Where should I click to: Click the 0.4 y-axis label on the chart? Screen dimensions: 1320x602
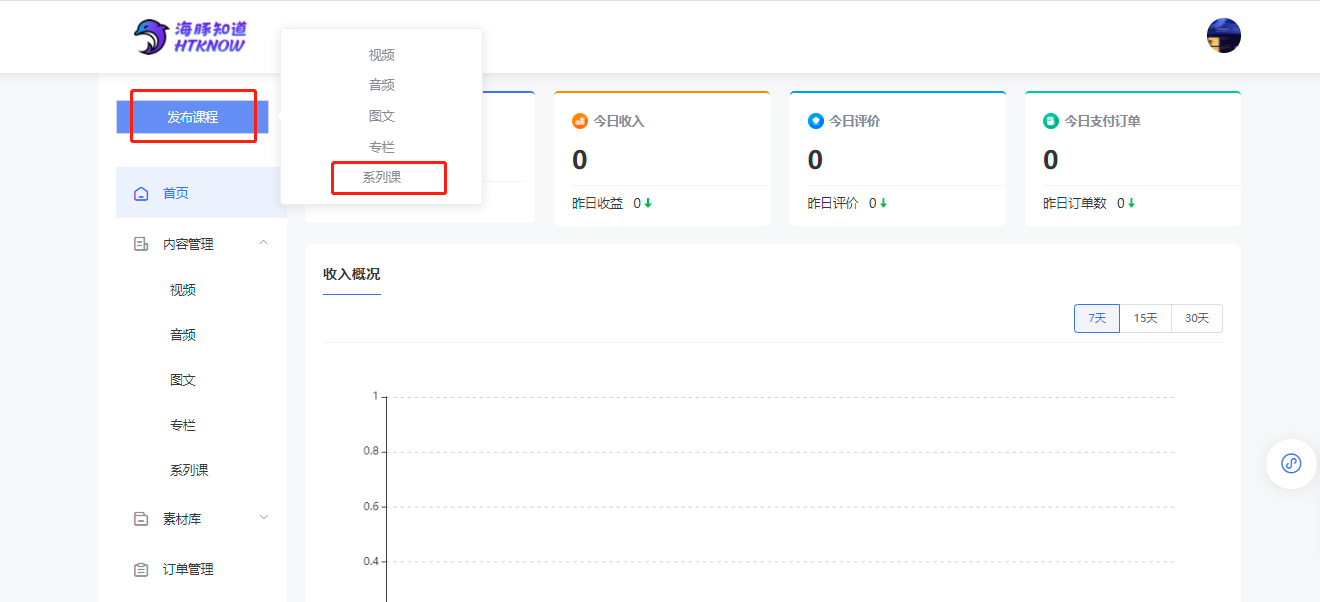(x=371, y=561)
